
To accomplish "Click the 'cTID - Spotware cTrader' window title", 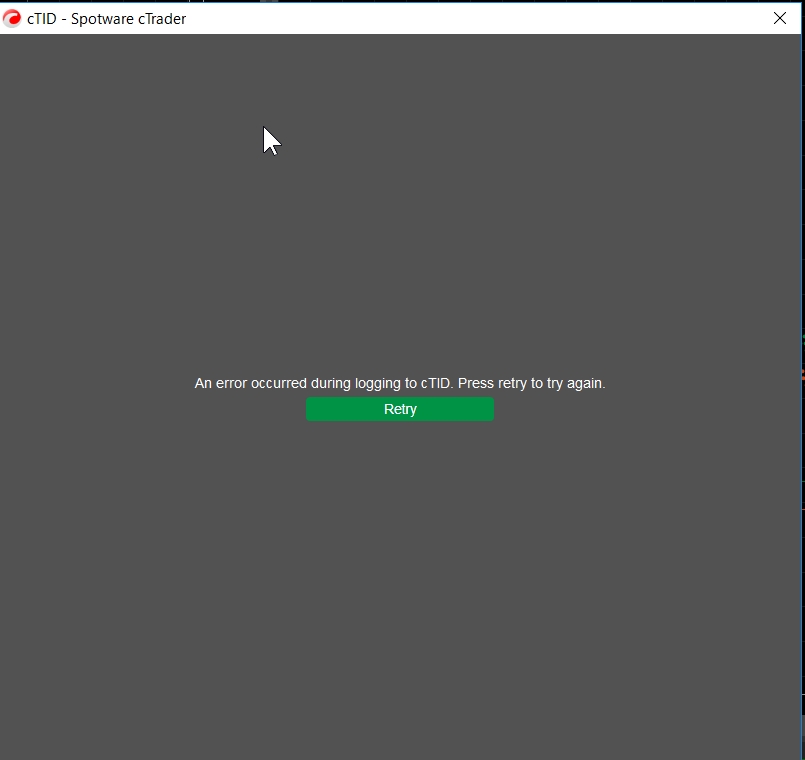I will click(x=106, y=19).
